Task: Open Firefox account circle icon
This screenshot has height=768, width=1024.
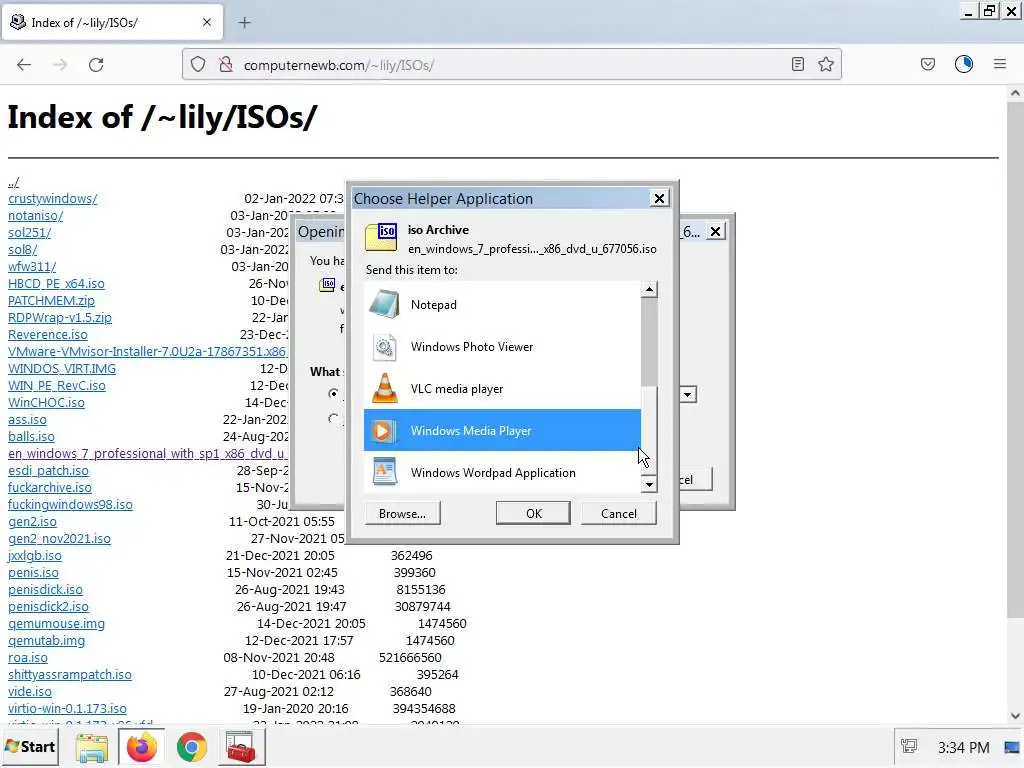Action: click(x=964, y=64)
